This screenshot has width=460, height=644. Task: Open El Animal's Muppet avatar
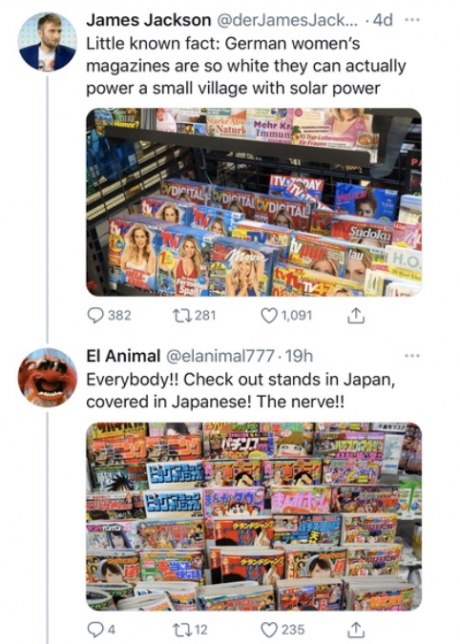tap(47, 377)
